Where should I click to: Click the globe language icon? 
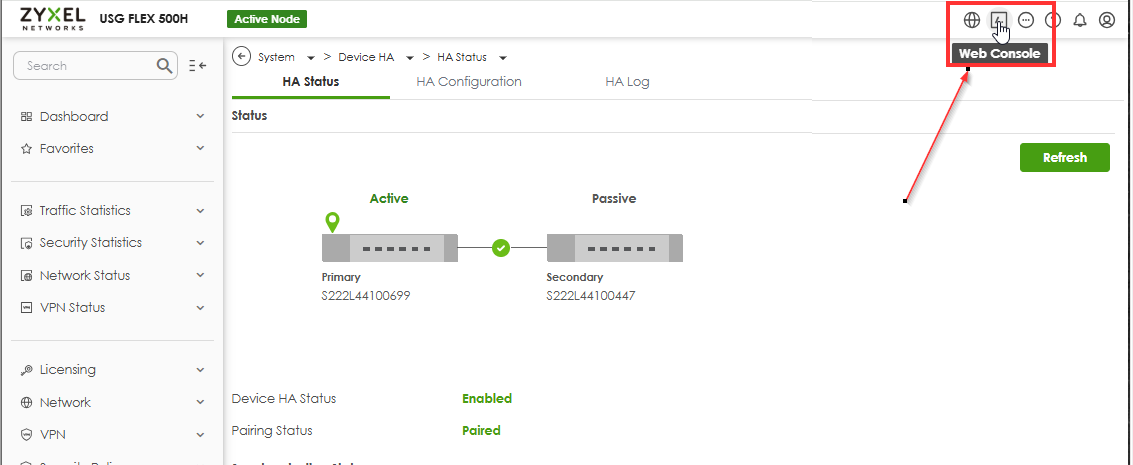tap(971, 20)
